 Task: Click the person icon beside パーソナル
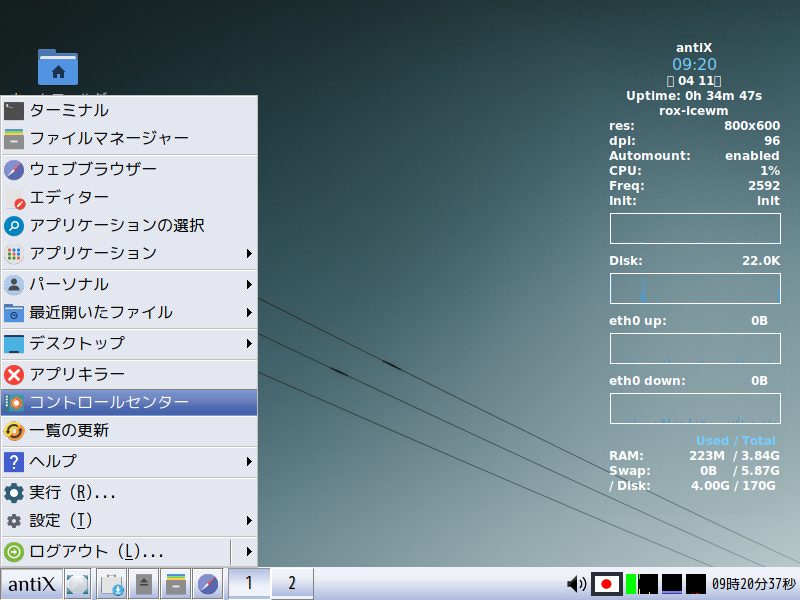(14, 285)
